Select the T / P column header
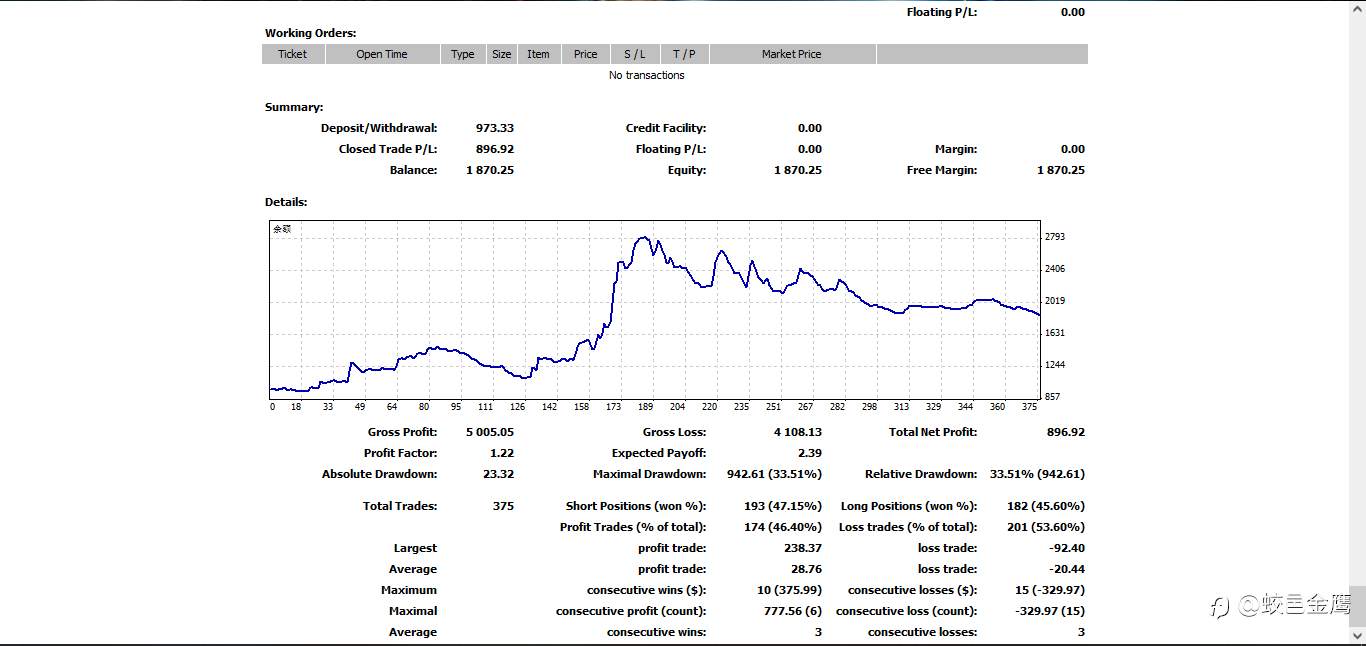This screenshot has height=646, width=1366. pyautogui.click(x=684, y=54)
